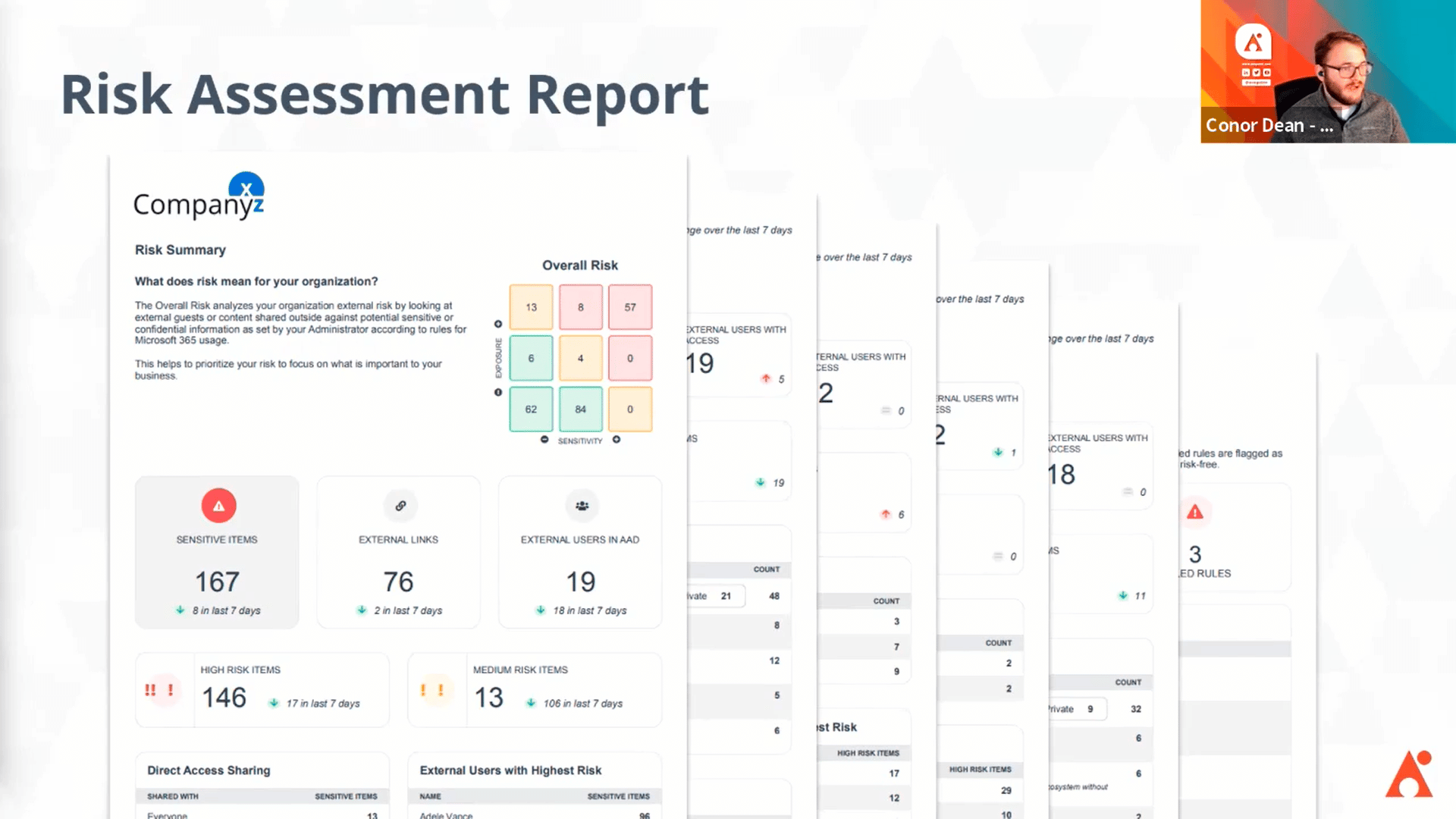Click the Risk Assessment Report title
Screen dimensions: 1456x819
(384, 95)
